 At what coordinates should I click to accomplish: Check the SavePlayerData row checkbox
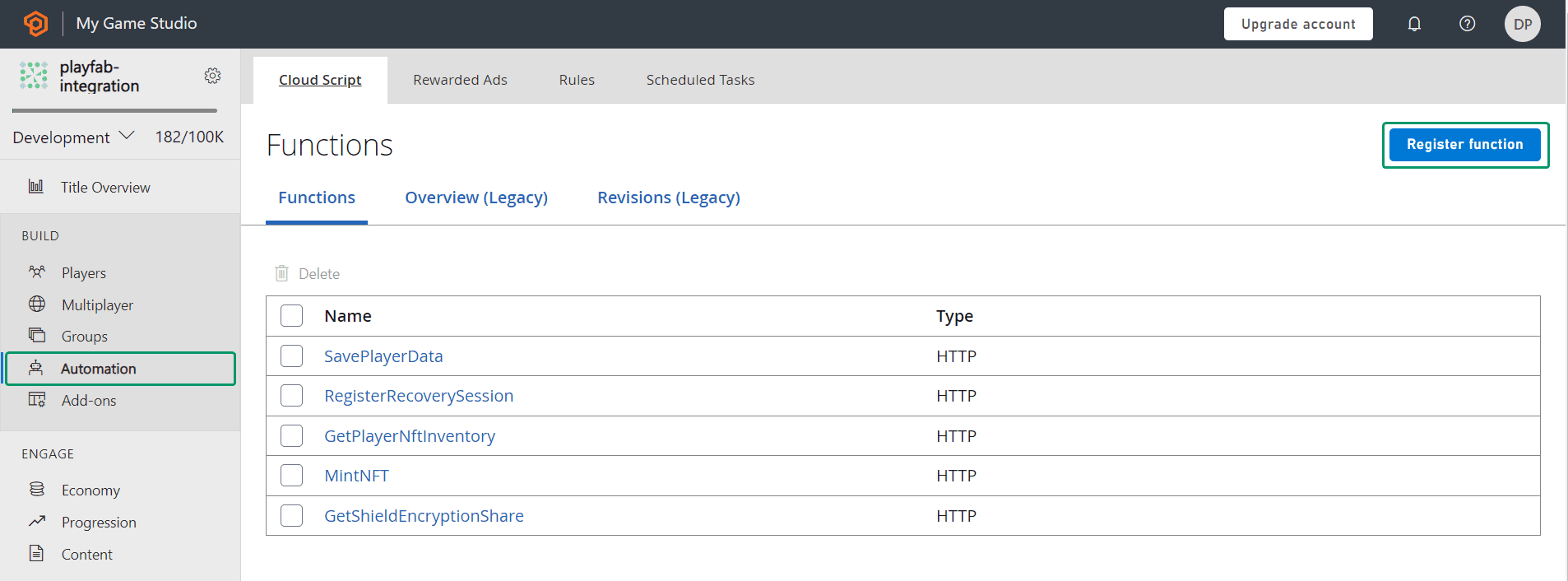point(291,356)
